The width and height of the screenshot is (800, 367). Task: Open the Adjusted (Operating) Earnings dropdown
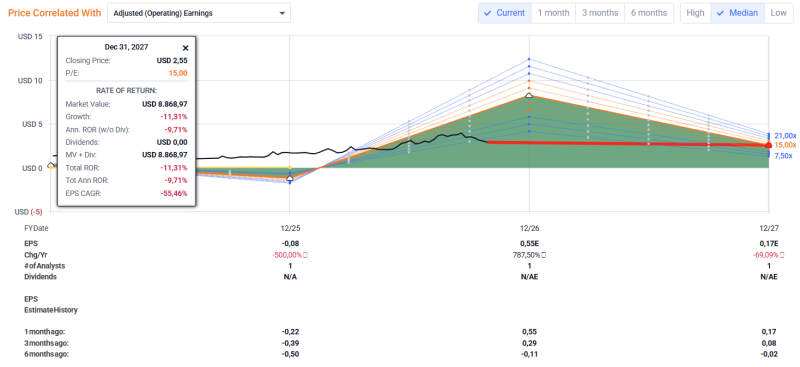click(199, 13)
